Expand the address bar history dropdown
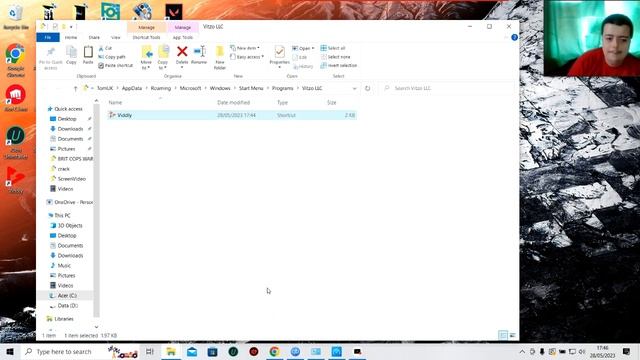Screen dimensions: 640x360 coord(354,88)
